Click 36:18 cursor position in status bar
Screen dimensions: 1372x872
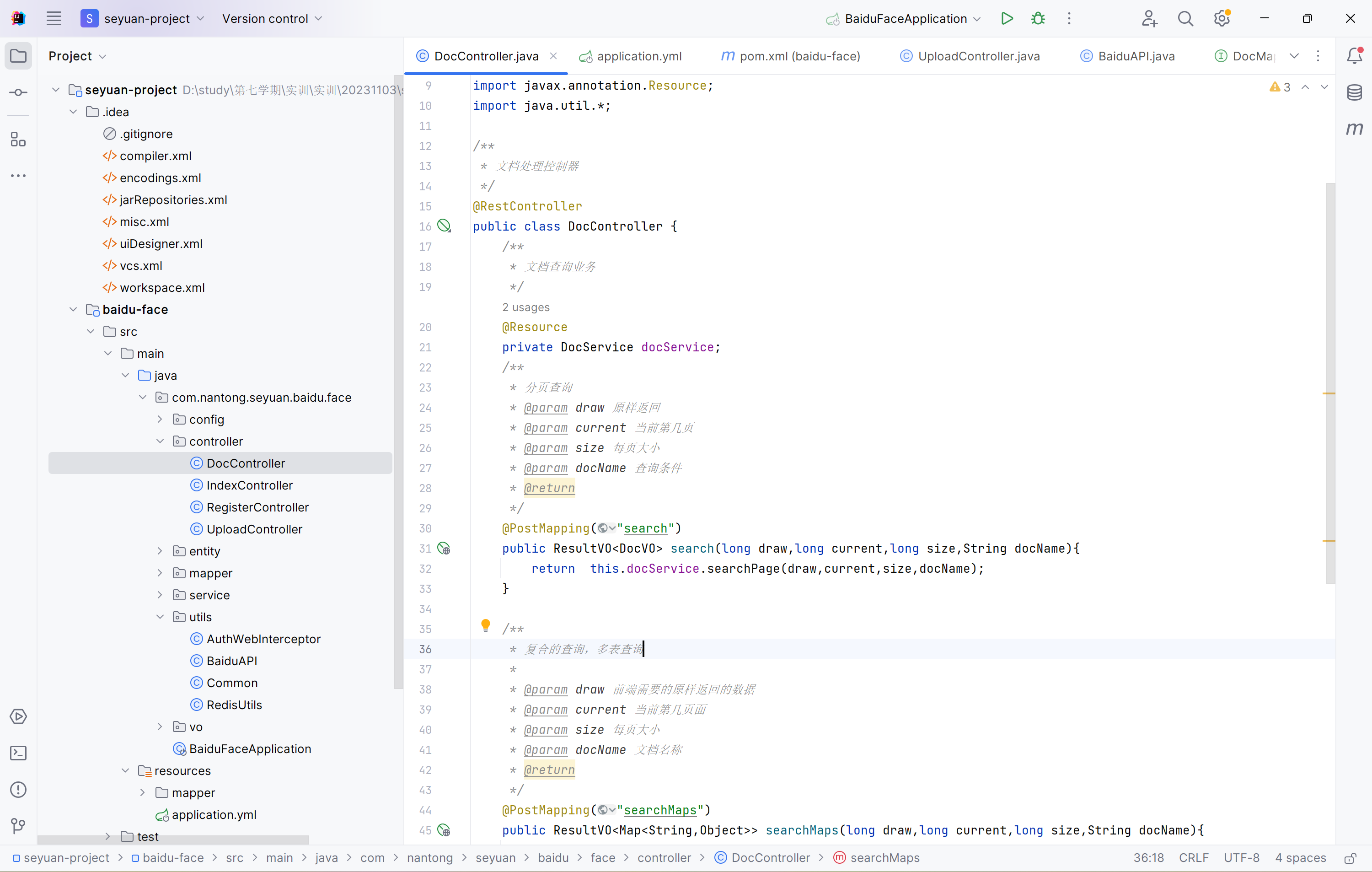[1149, 858]
